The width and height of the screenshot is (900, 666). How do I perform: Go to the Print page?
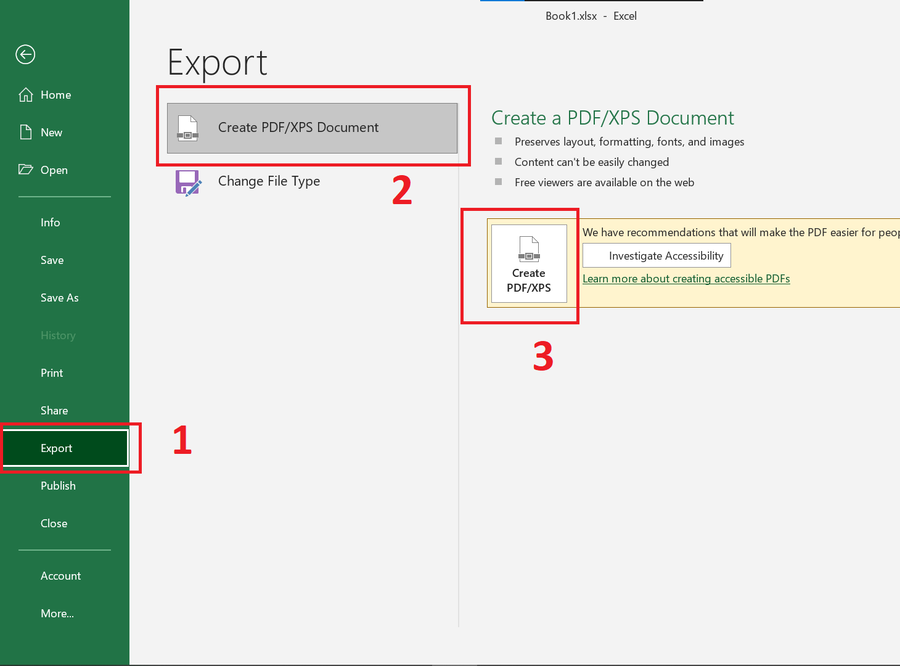tap(52, 373)
